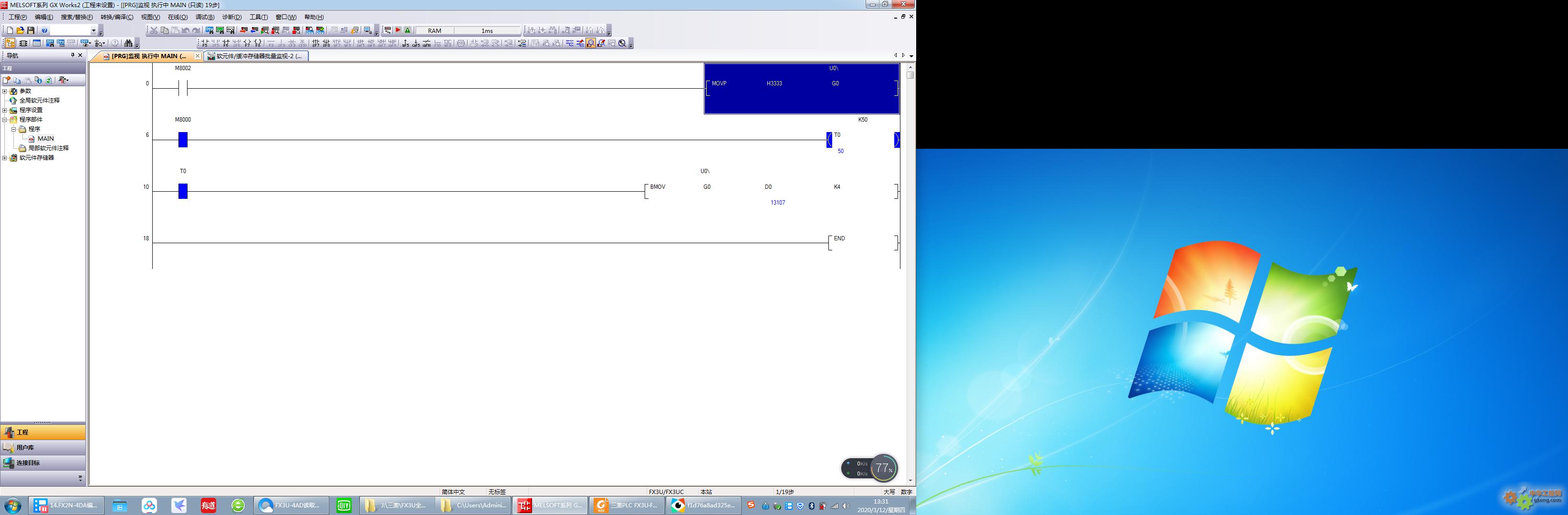The width and height of the screenshot is (1568, 515).
Task: Click the iQIYI taskbar icon
Action: click(x=344, y=505)
